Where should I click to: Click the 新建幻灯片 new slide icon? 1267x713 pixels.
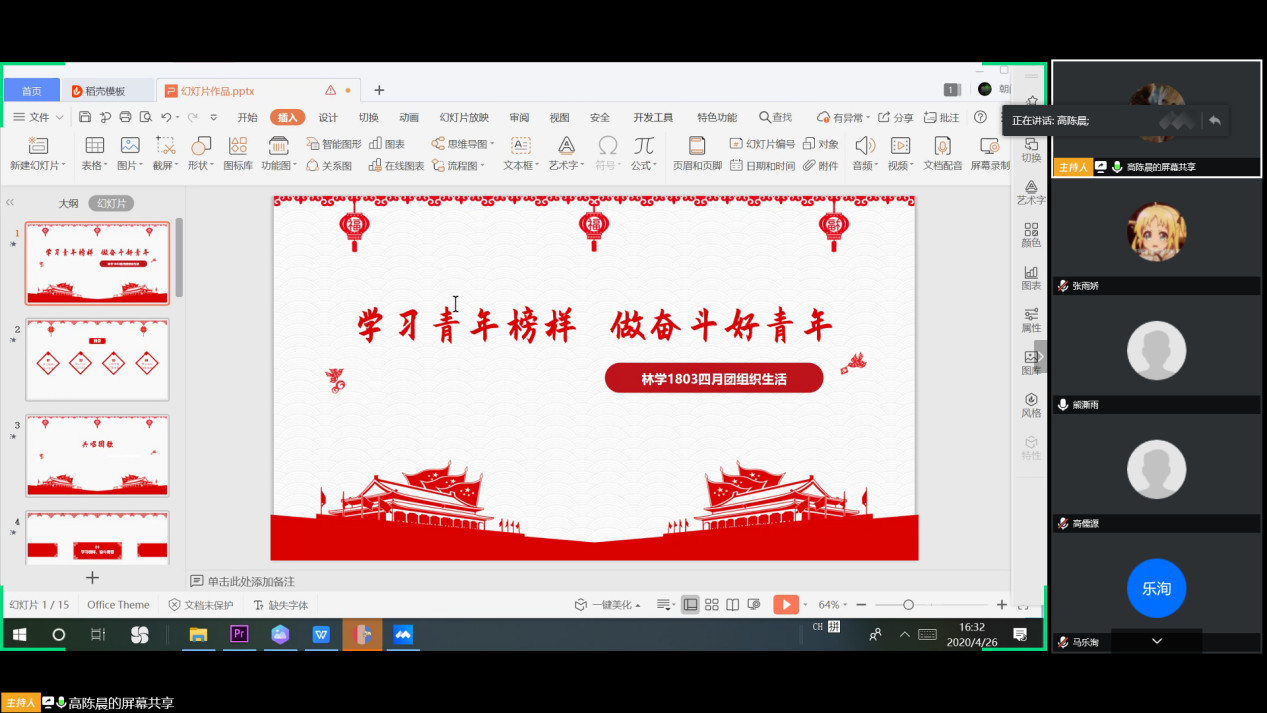[38, 146]
